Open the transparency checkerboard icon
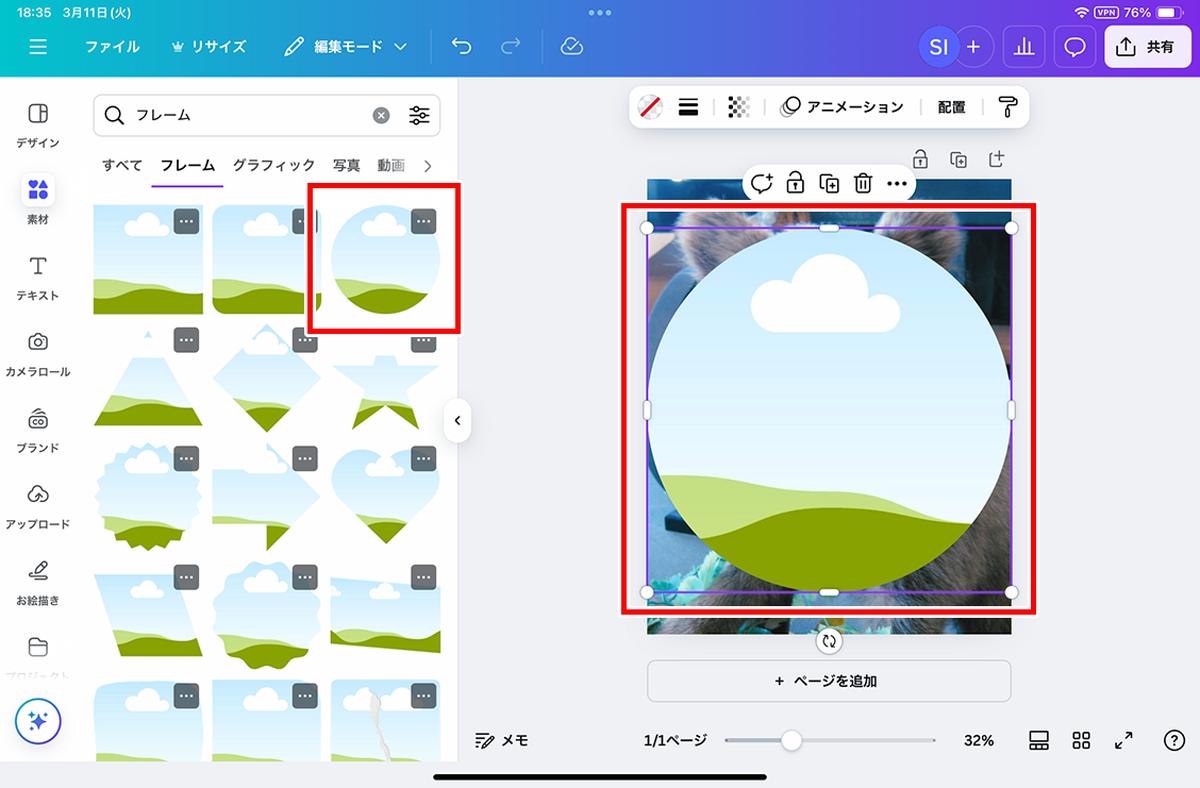The width and height of the screenshot is (1200, 788). tap(739, 107)
